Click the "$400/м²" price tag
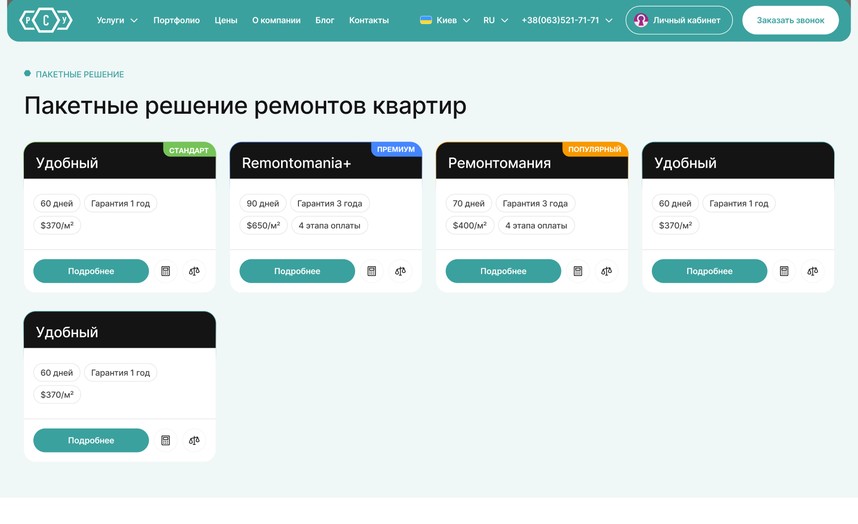 coord(469,225)
